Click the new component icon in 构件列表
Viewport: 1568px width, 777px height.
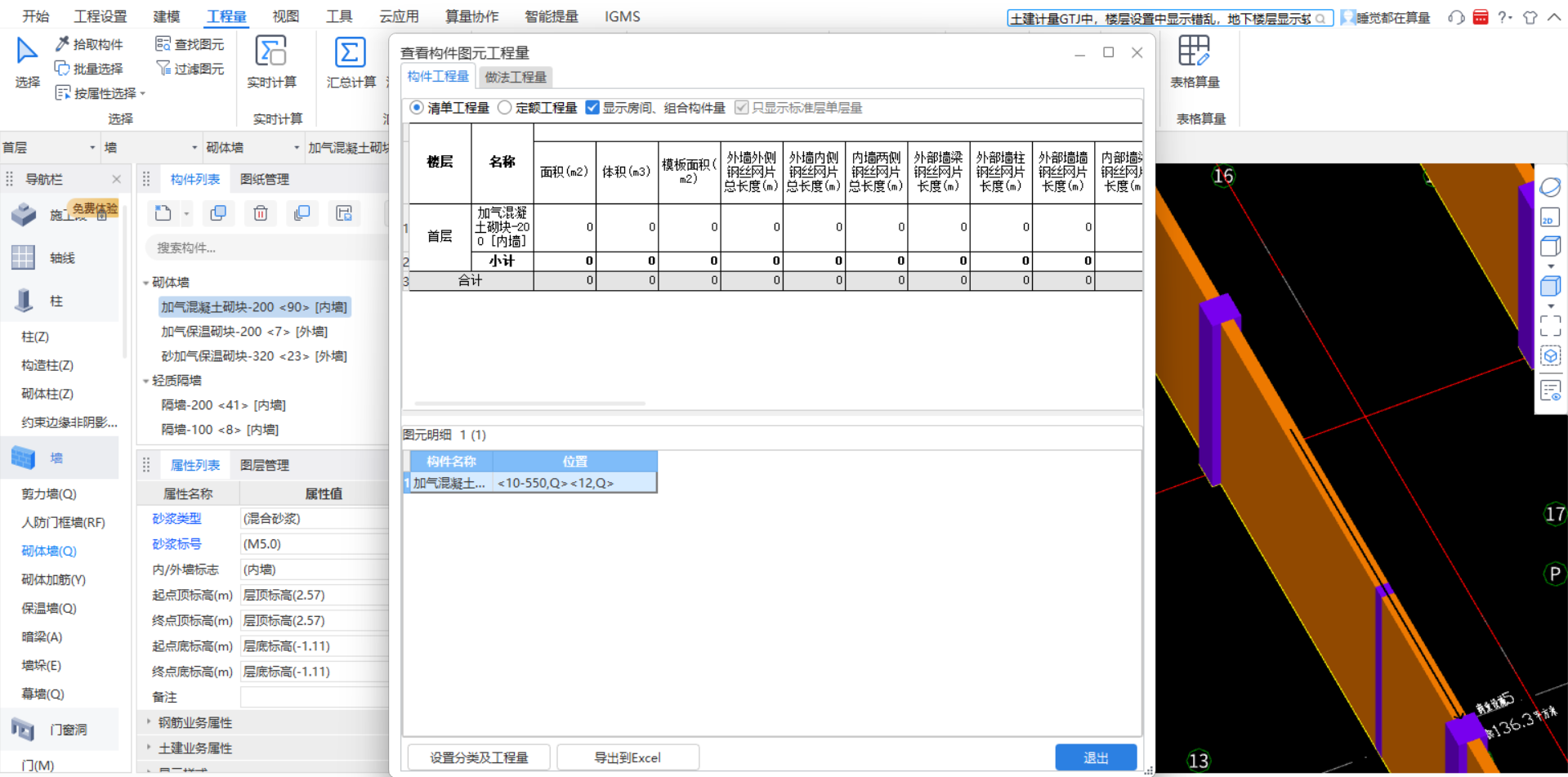click(163, 213)
